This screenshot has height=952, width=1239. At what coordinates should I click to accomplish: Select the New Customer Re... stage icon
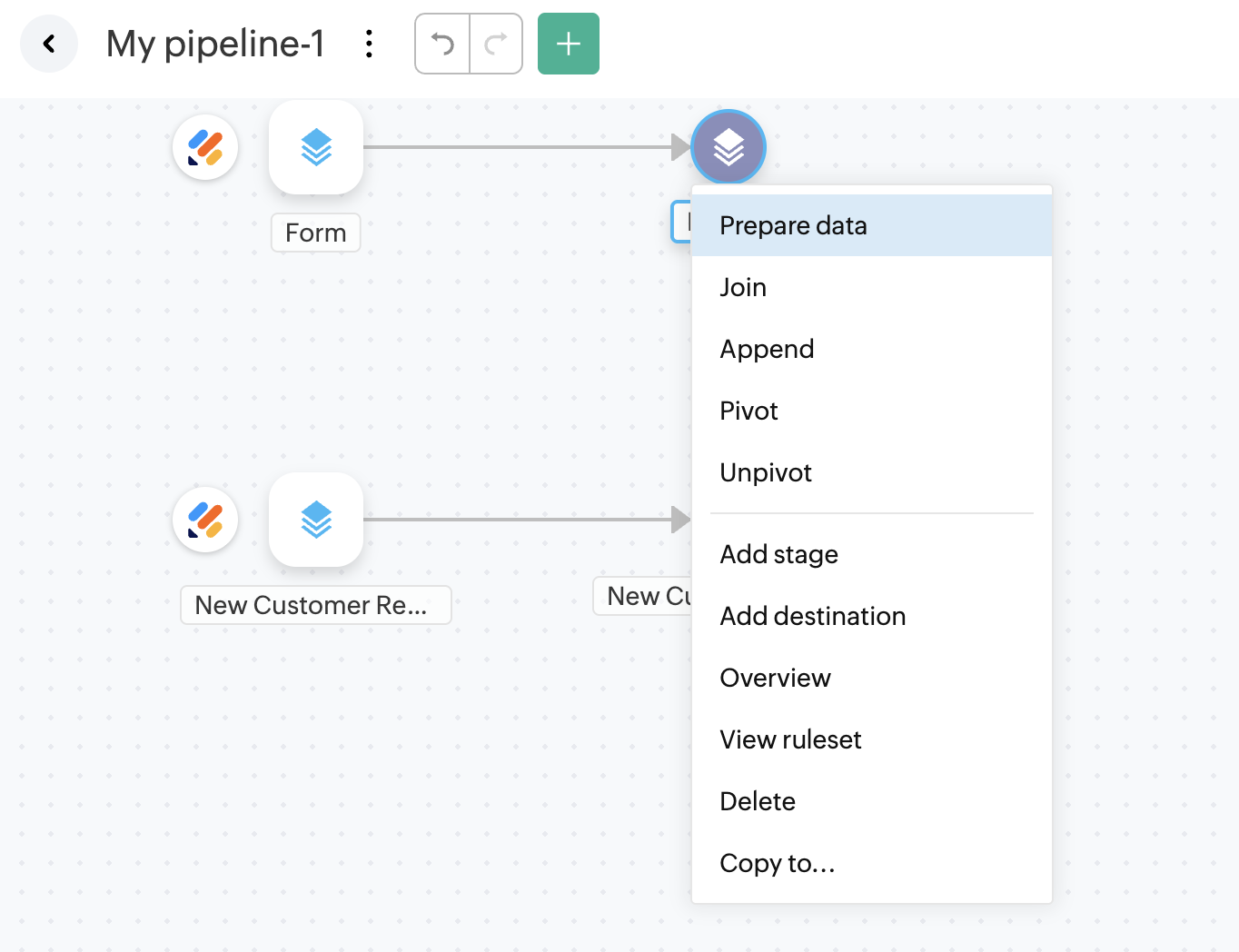[316, 520]
